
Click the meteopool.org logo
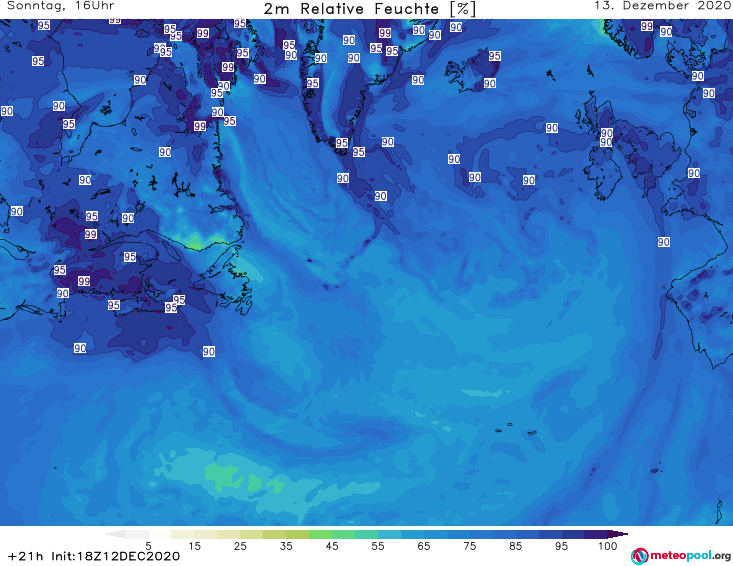tap(680, 556)
